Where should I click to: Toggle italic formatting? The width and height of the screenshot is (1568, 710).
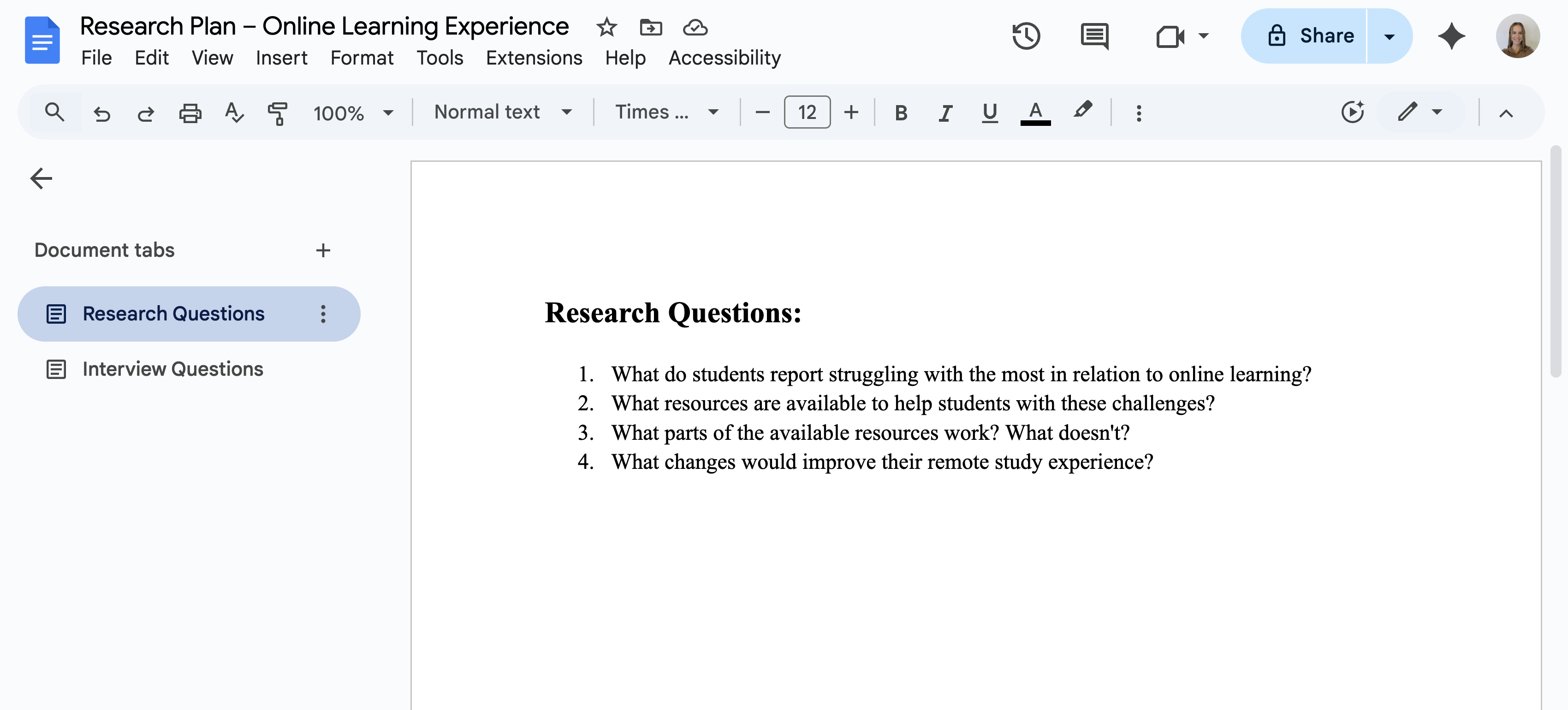[x=945, y=112]
